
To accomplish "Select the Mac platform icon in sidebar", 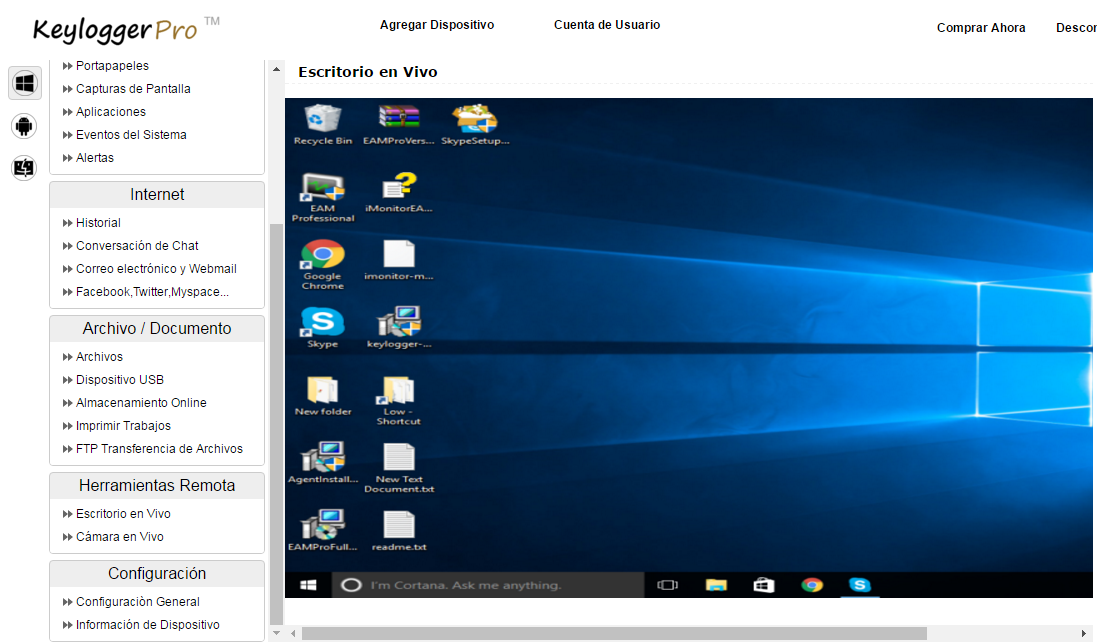I will (x=24, y=168).
